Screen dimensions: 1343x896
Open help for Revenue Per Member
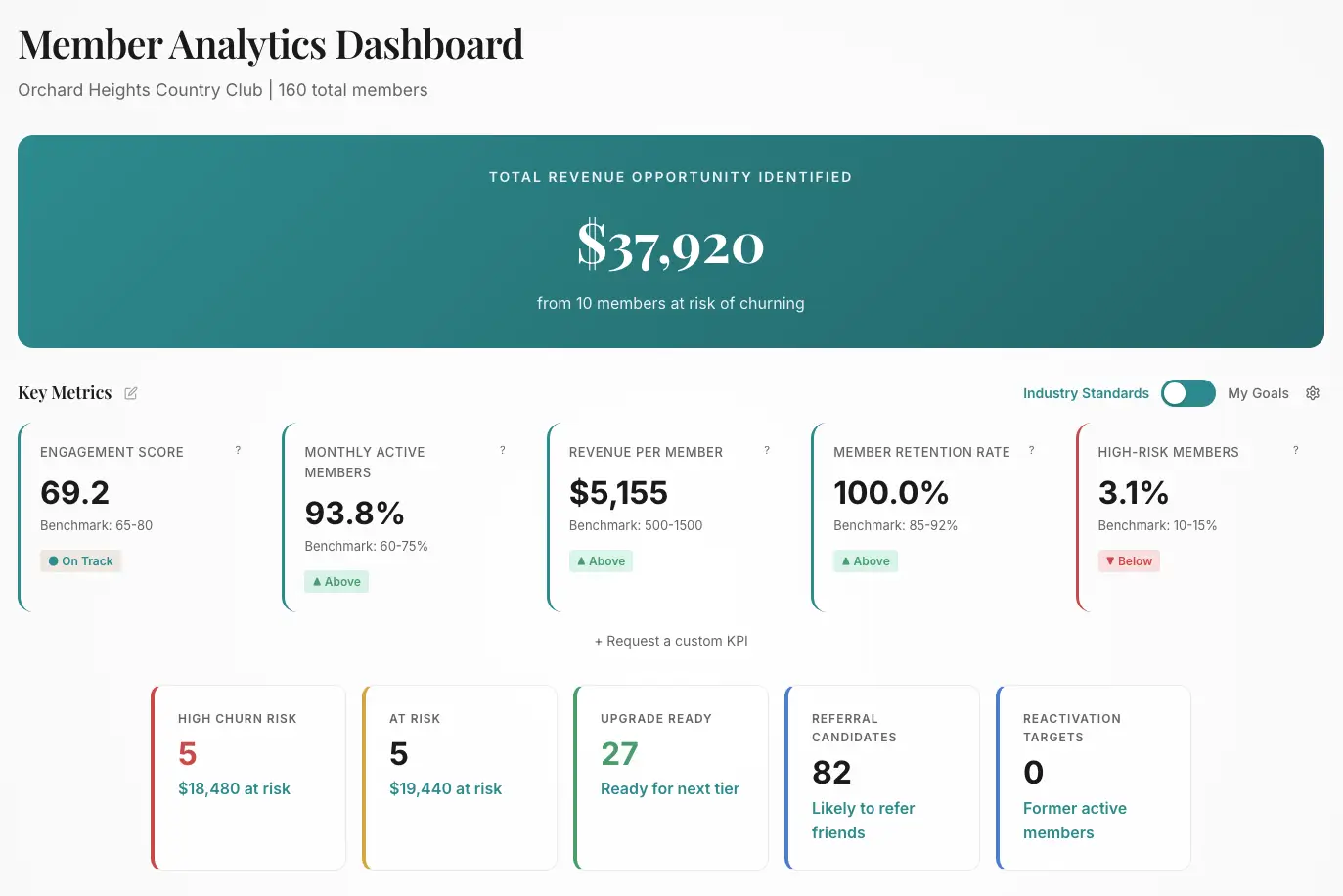(x=766, y=450)
